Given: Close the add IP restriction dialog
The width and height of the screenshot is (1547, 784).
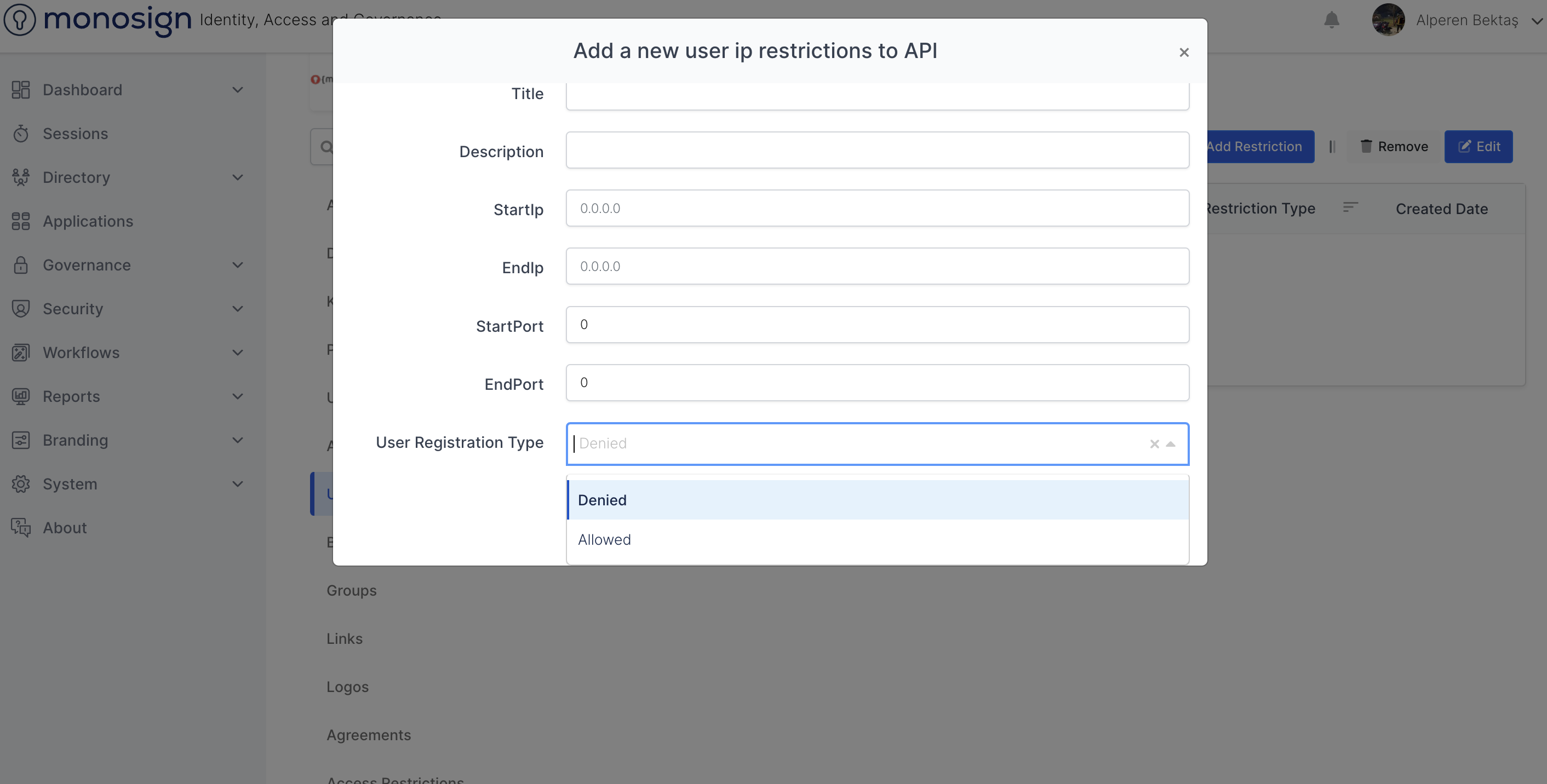Looking at the screenshot, I should pyautogui.click(x=1184, y=53).
